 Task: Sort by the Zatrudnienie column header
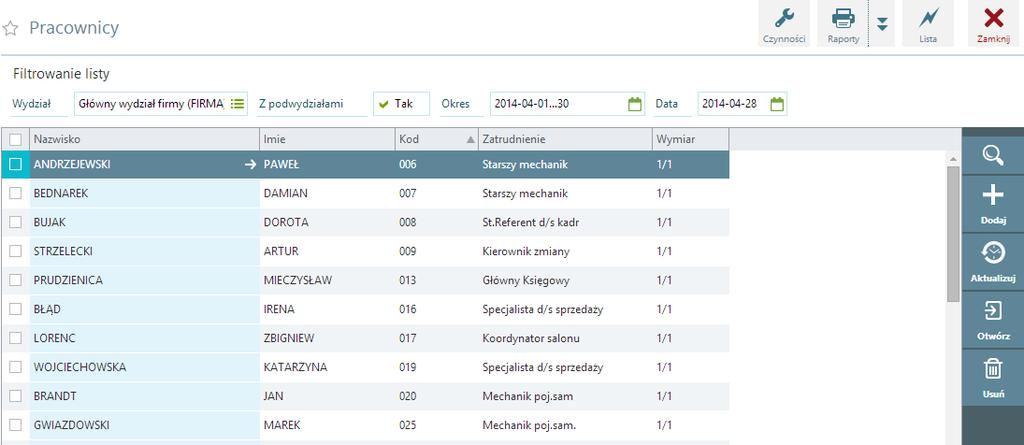click(565, 139)
